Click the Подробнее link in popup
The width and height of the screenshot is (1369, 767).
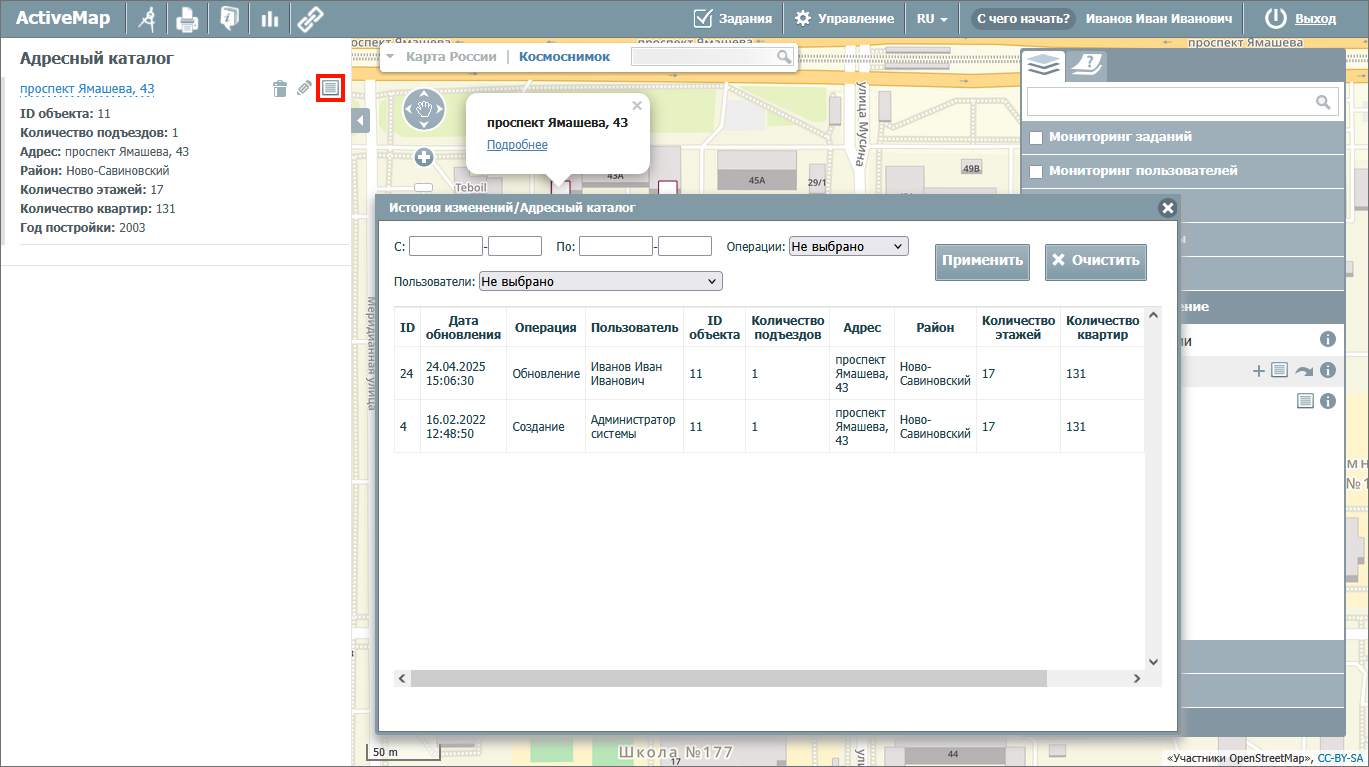click(x=517, y=145)
